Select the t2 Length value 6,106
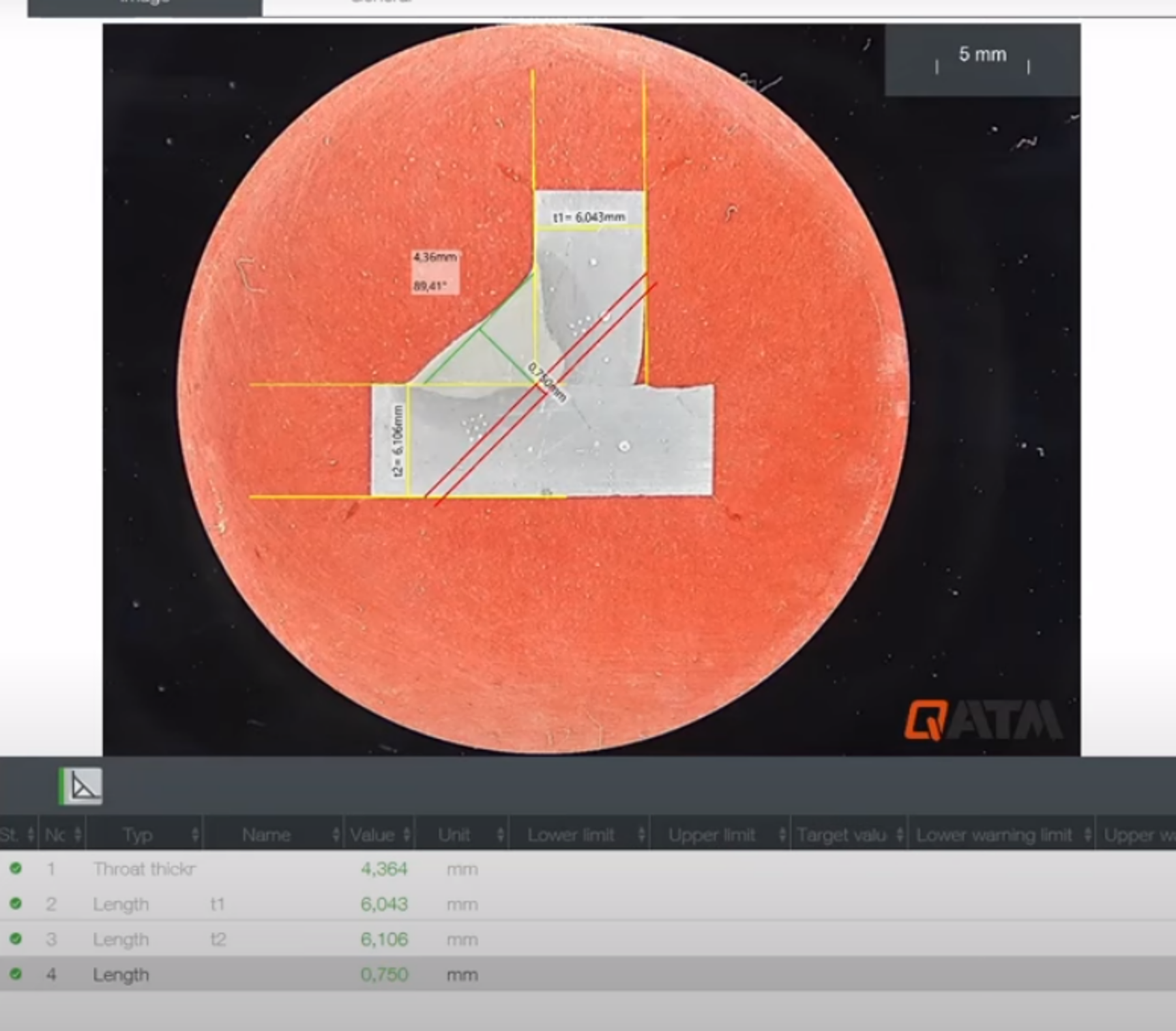The image size is (1176, 1031). (384, 940)
